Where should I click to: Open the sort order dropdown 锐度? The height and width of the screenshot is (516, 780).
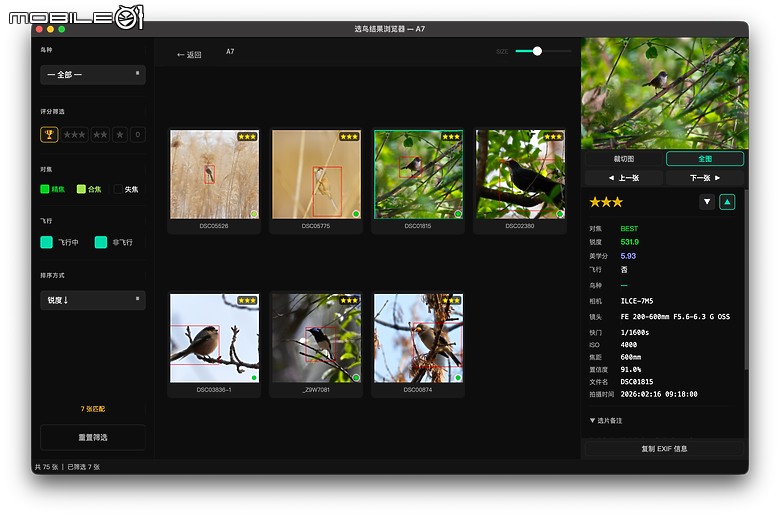[x=93, y=300]
